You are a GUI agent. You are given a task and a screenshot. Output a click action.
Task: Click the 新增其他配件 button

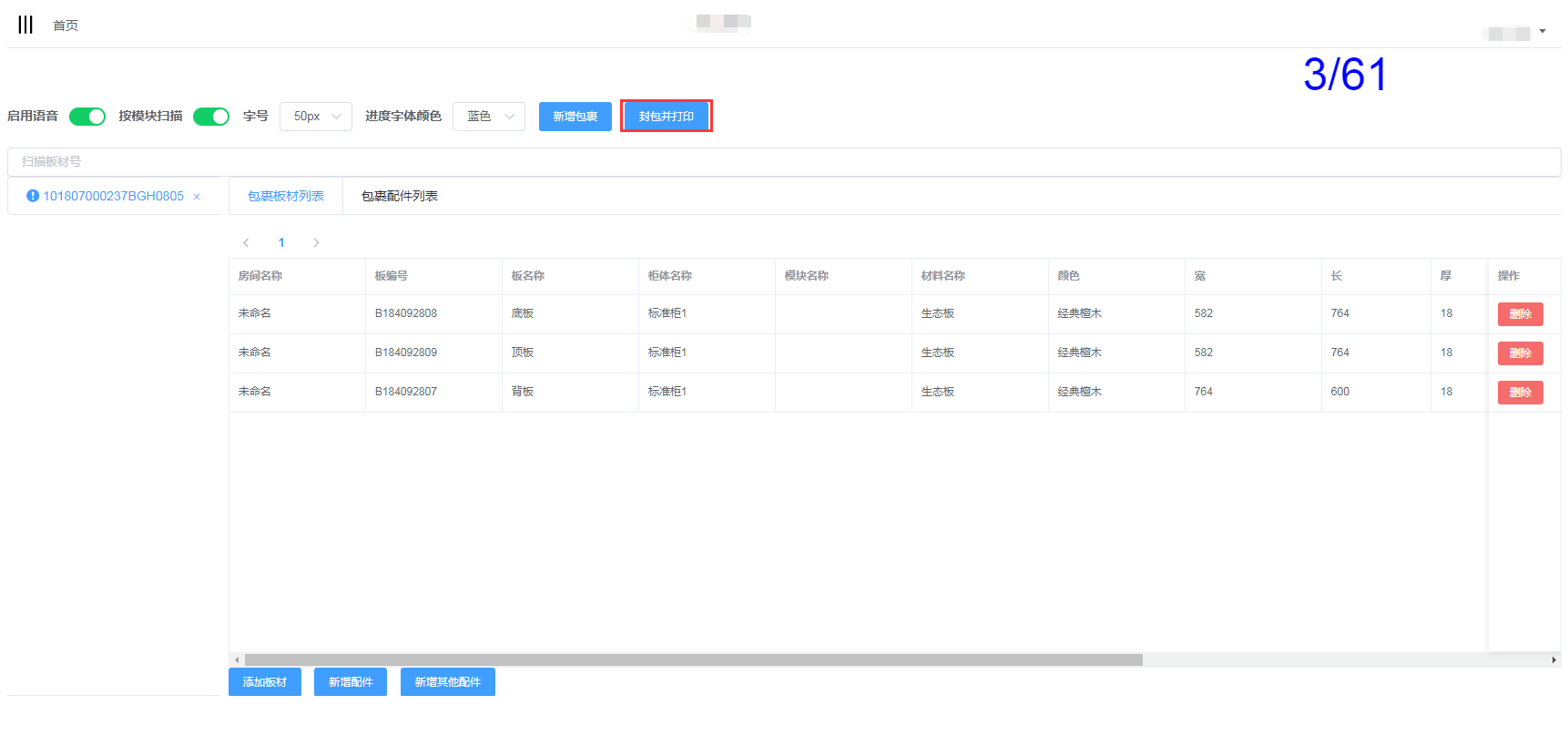pyautogui.click(x=447, y=681)
